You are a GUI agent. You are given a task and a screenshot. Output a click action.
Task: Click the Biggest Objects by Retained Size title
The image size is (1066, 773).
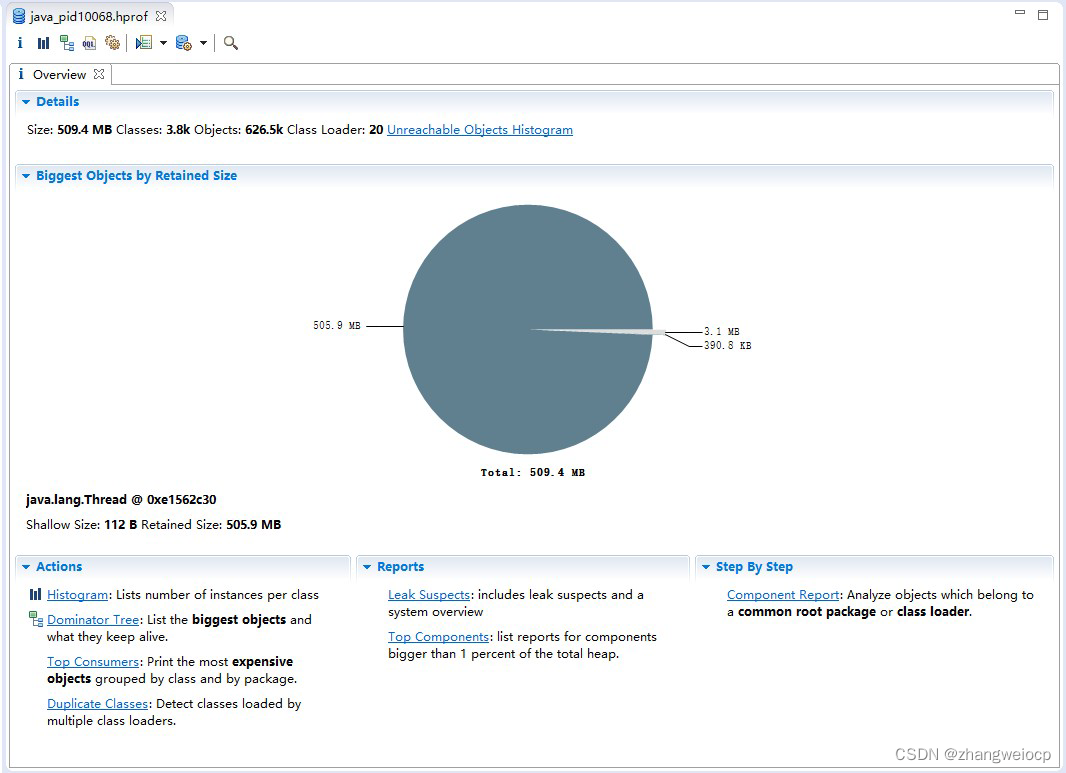tap(137, 175)
